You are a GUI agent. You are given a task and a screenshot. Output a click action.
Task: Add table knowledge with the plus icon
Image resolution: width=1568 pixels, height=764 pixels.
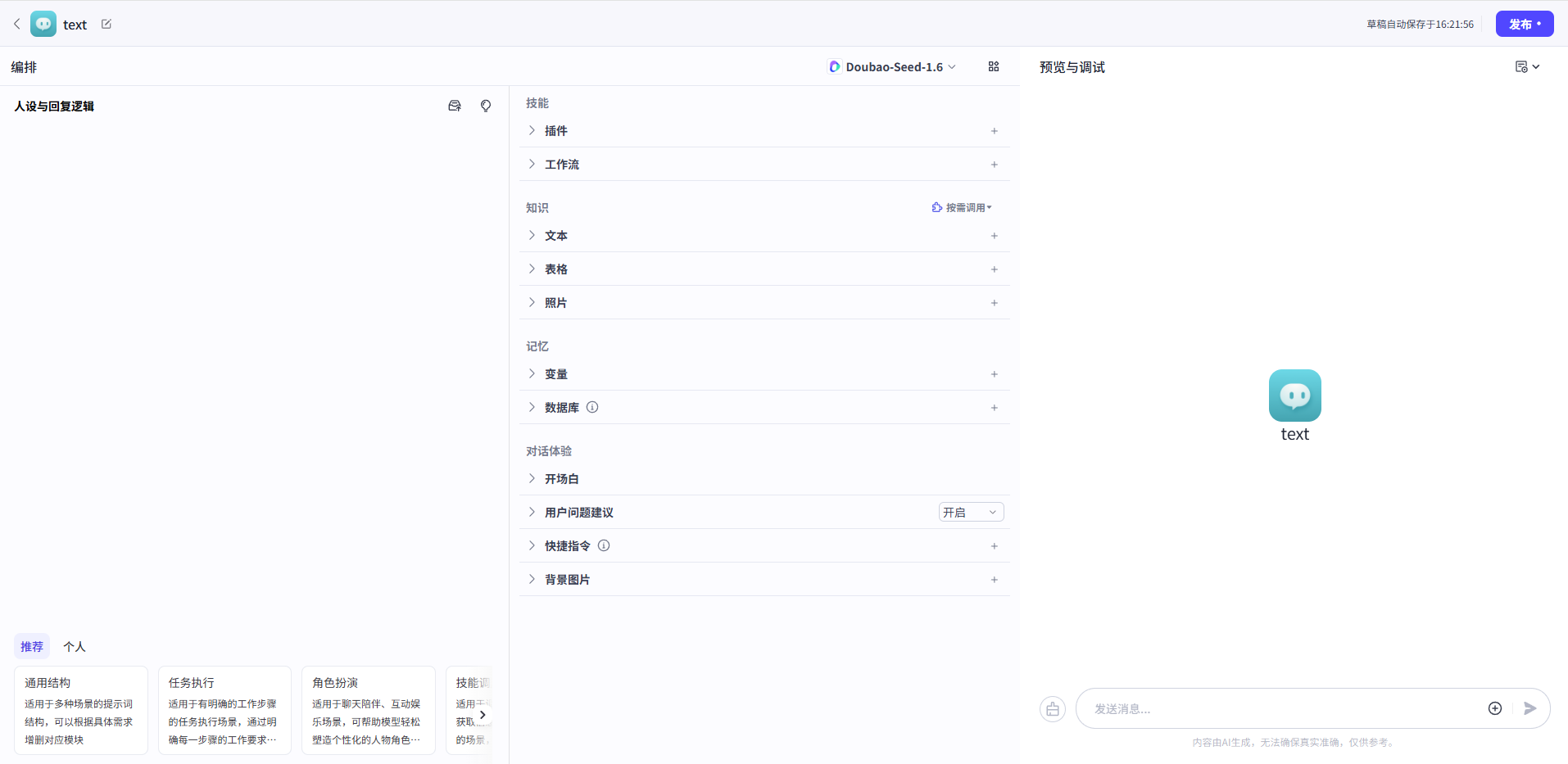995,269
